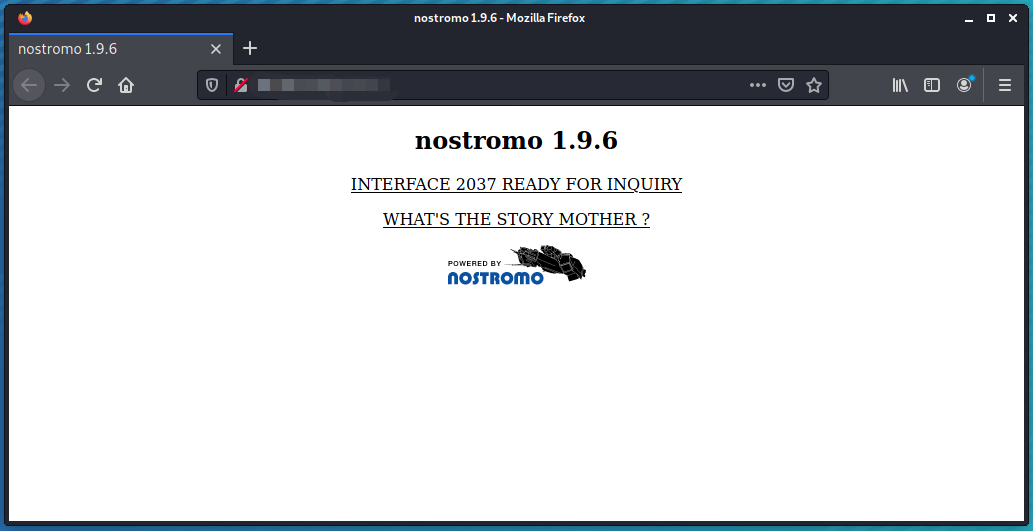Image resolution: width=1033 pixels, height=531 pixels.
Task: Open the Library history and bookmarks
Action: point(900,85)
